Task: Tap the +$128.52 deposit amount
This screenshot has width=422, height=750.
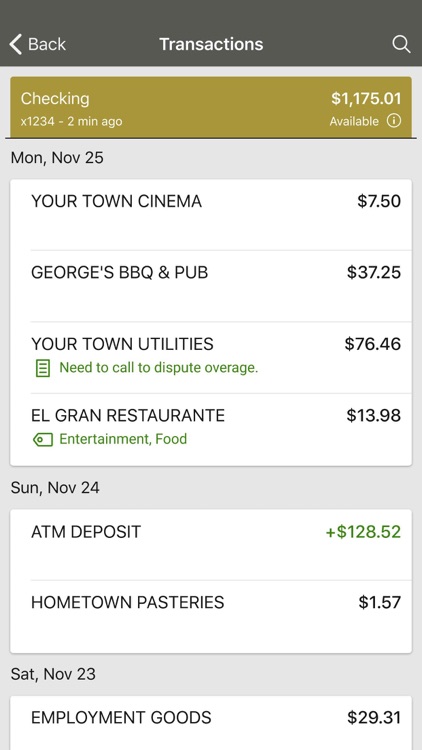Action: point(363,532)
